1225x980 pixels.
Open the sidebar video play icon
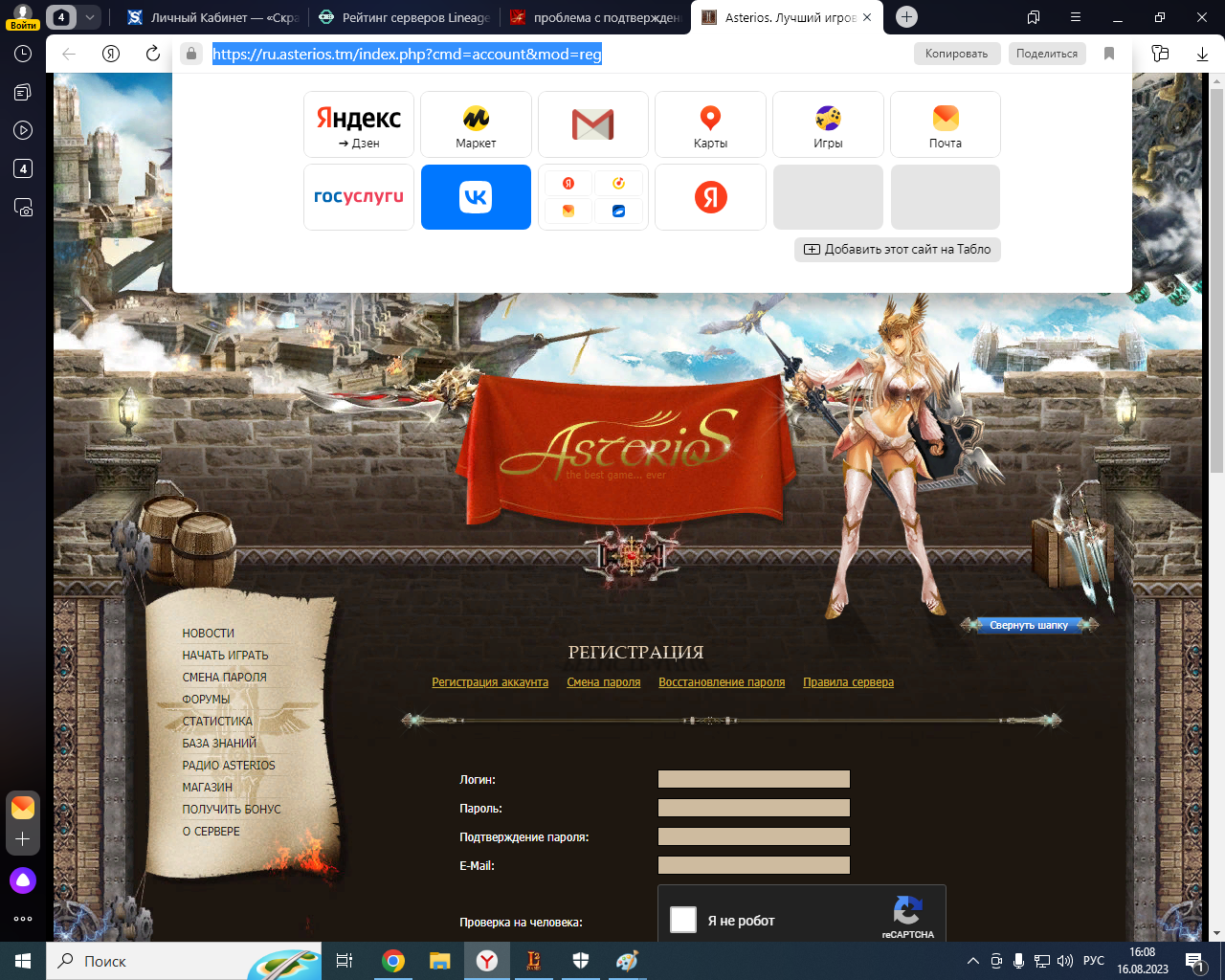(23, 130)
